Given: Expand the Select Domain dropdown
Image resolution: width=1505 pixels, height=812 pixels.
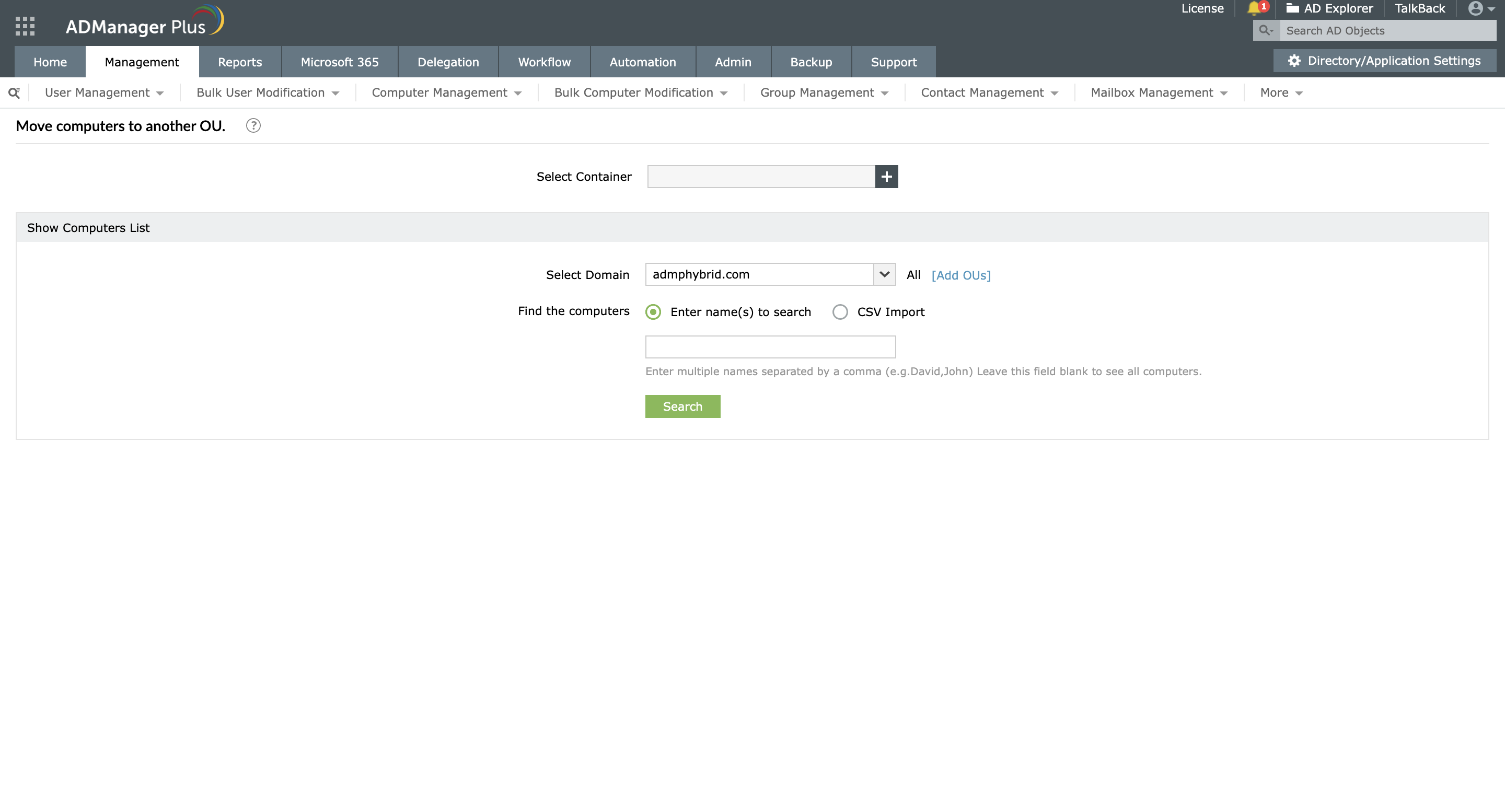Looking at the screenshot, I should 884,274.
